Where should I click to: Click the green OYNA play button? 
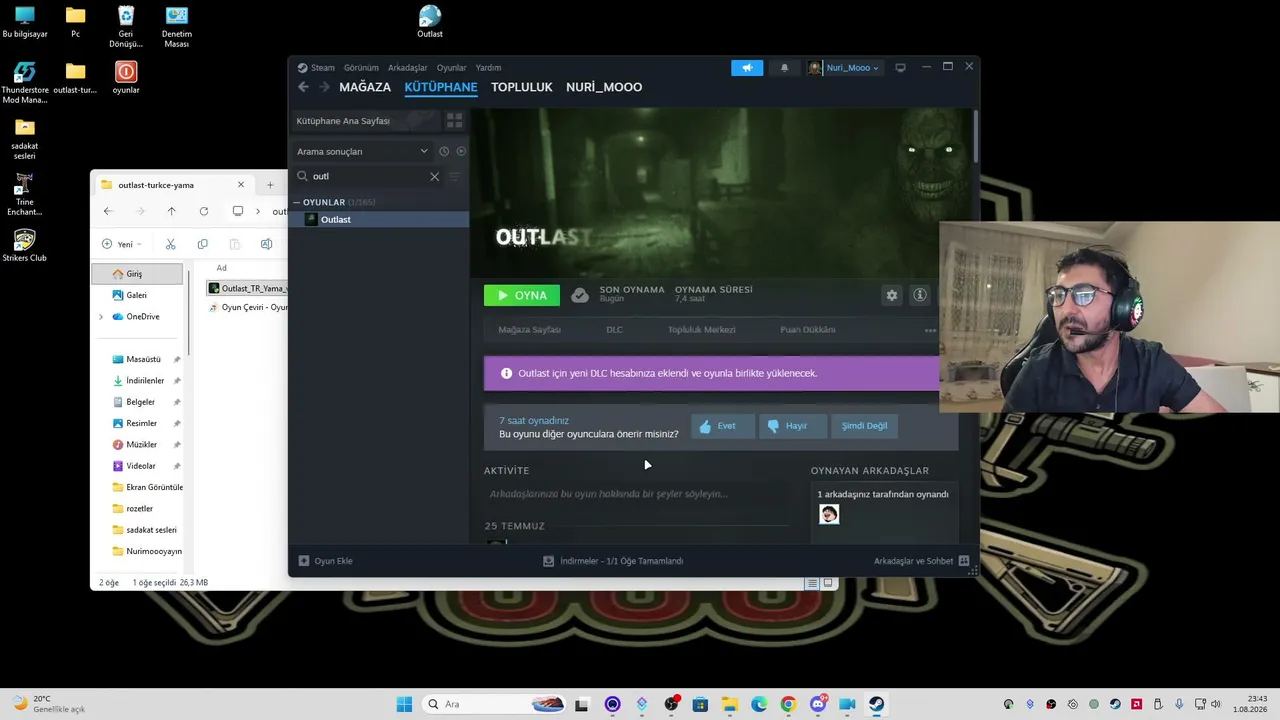coord(522,295)
